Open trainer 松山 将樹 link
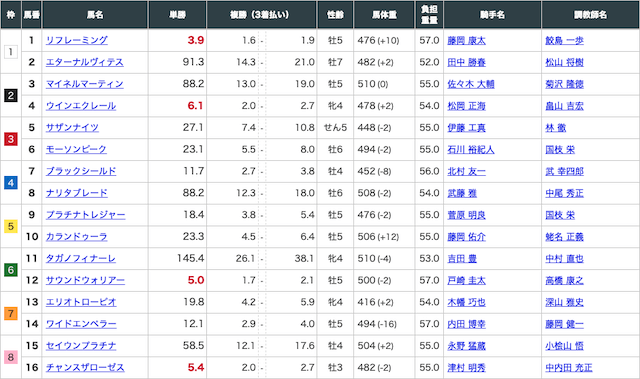Screen dimensions: 640x379 tap(564, 62)
